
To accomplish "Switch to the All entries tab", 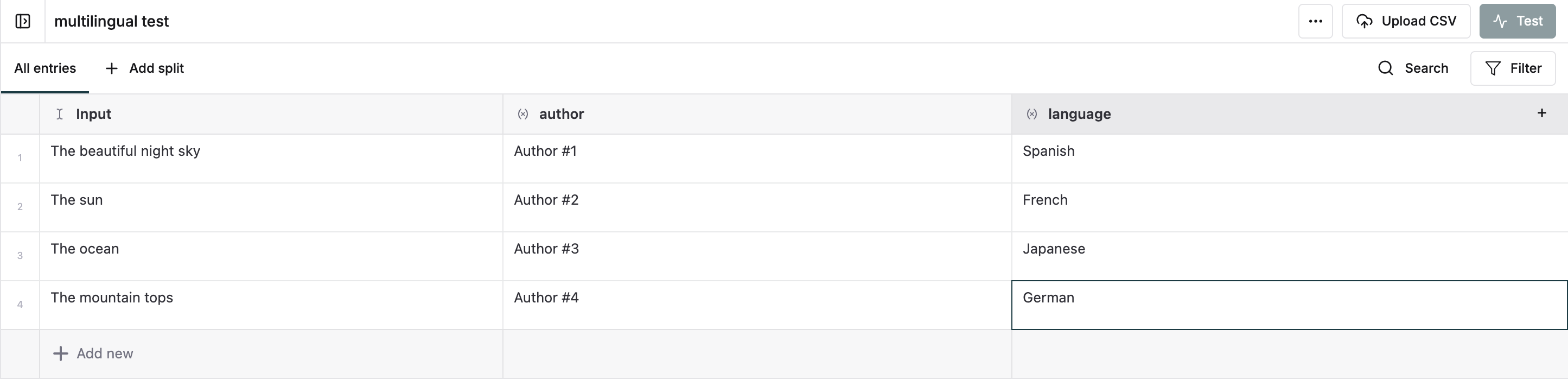I will [x=45, y=68].
